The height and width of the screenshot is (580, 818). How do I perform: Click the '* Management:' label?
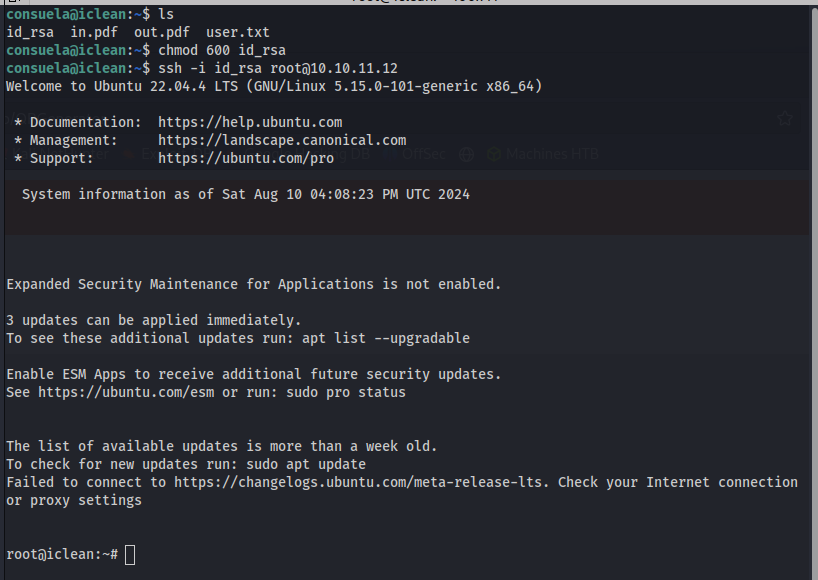point(66,140)
